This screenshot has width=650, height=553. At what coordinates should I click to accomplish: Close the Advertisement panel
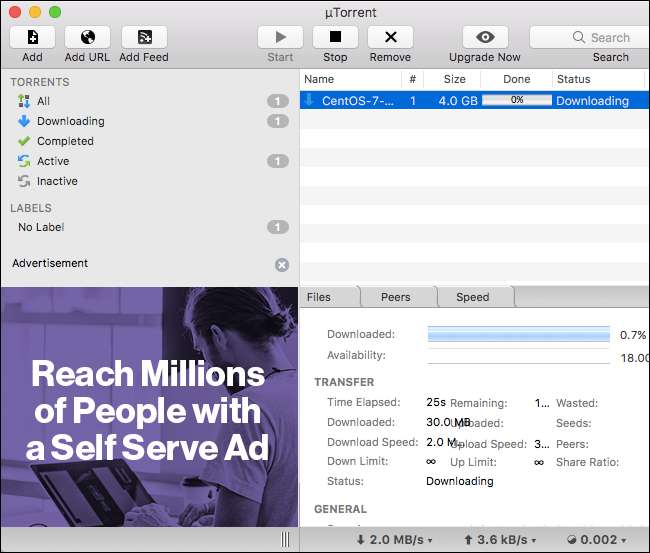282,265
